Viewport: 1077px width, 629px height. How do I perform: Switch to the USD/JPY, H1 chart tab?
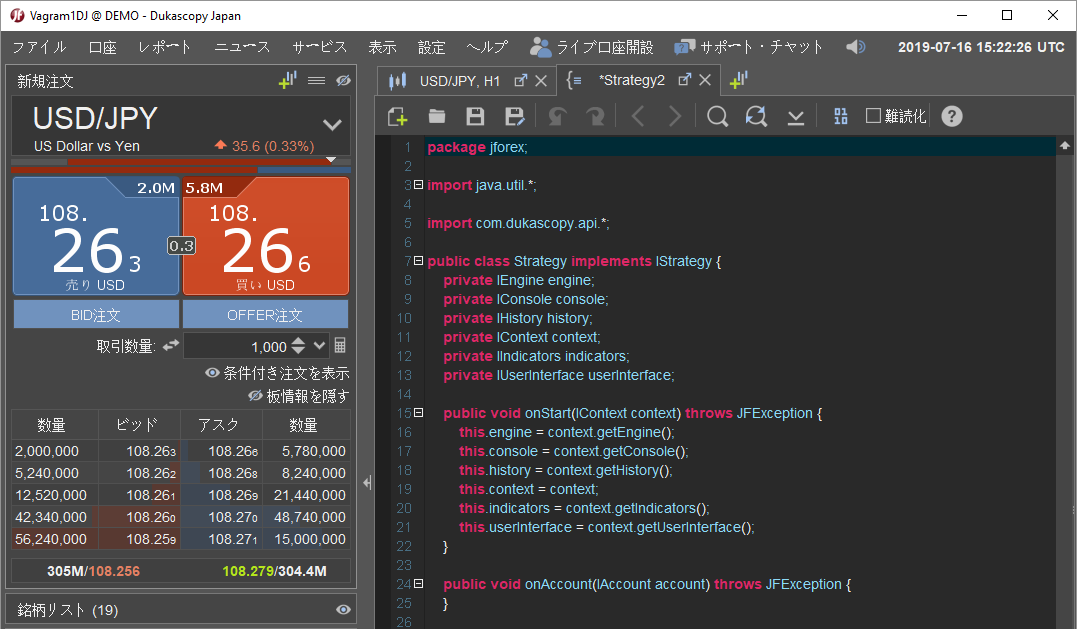pyautogui.click(x=459, y=80)
